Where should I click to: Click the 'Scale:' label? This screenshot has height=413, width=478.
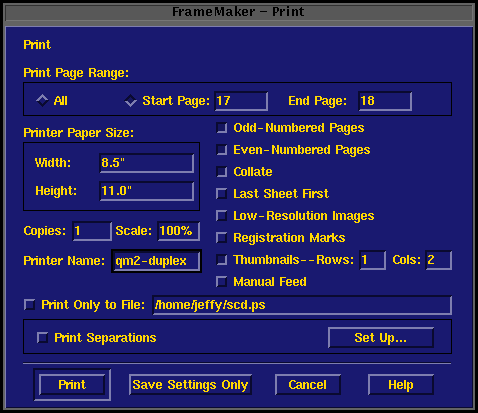134,231
